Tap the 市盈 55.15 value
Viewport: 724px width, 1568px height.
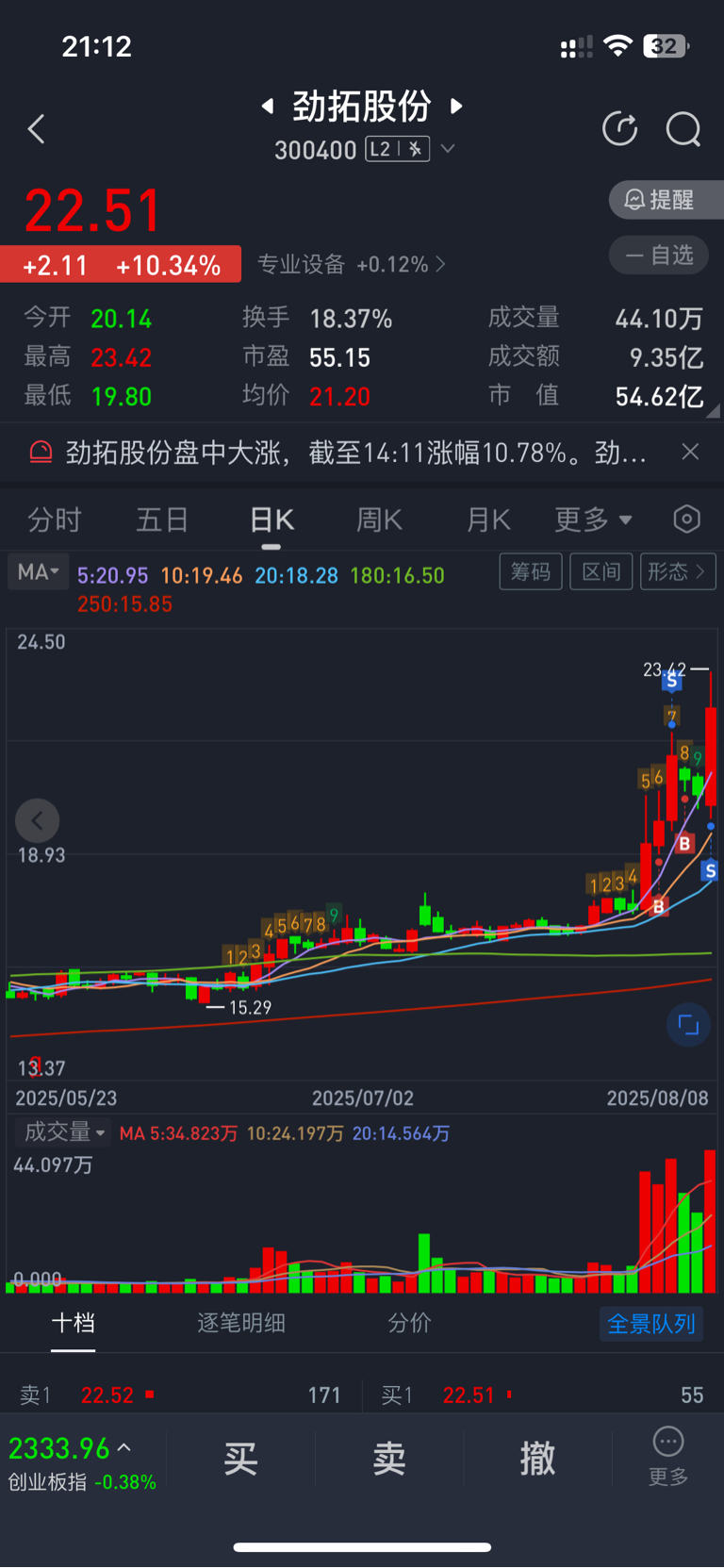339,358
